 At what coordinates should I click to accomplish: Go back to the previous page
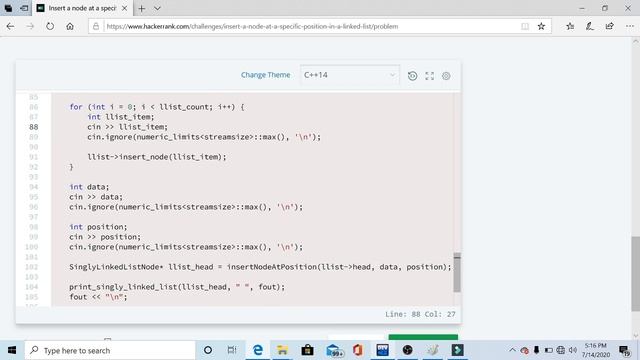click(x=10, y=27)
